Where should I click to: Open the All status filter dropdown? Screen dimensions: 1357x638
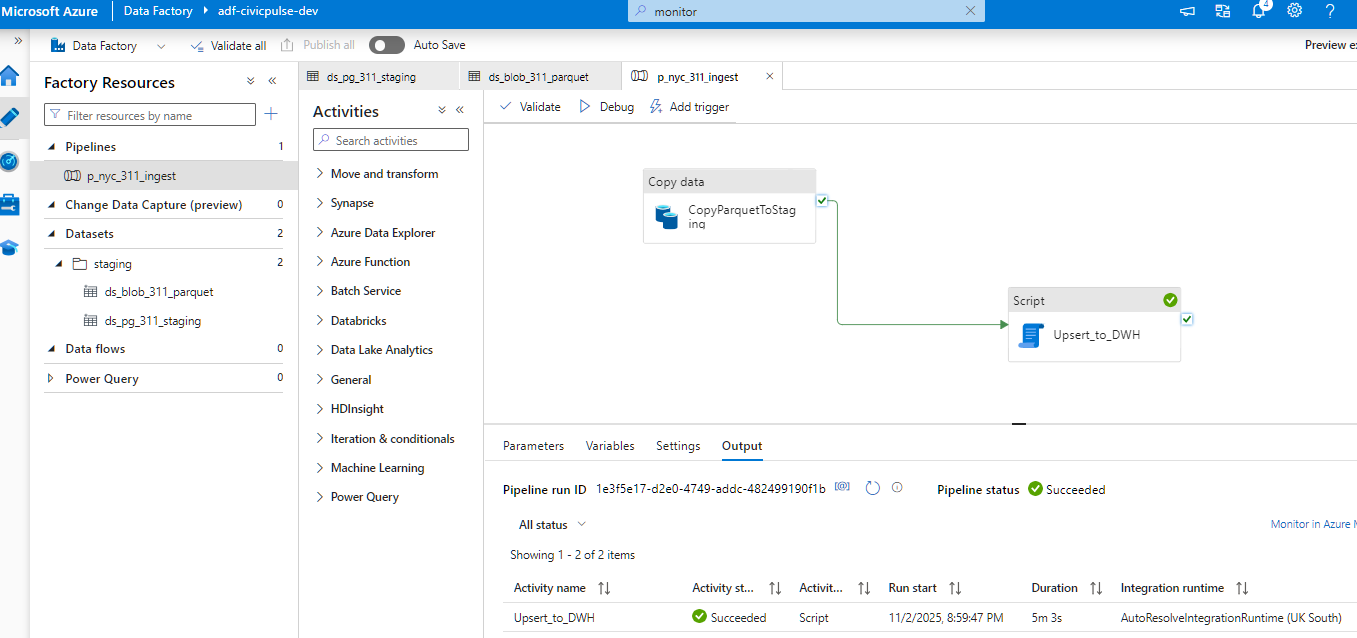[552, 525]
